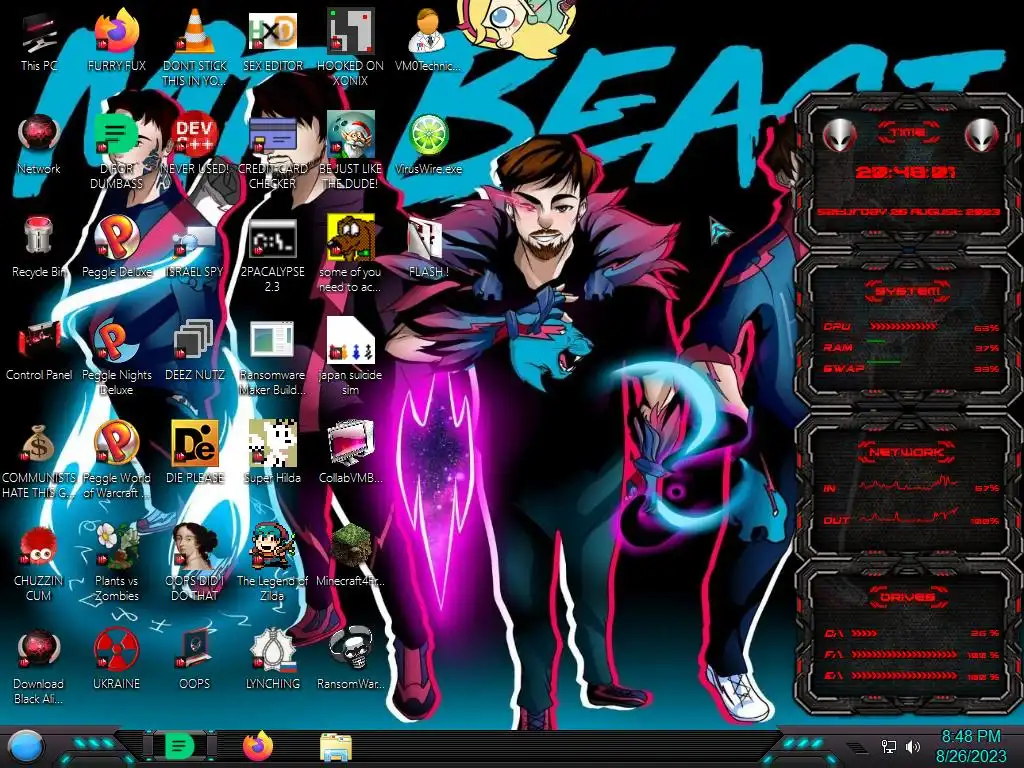Click the TIME widget header

908,132
